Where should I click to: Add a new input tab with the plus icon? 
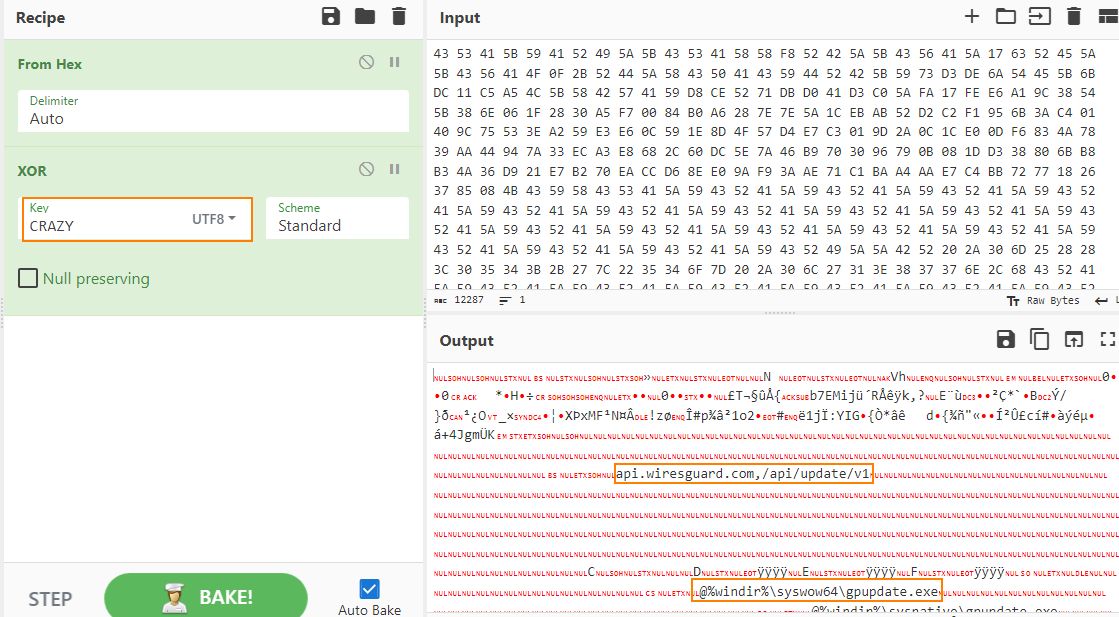coord(972,17)
